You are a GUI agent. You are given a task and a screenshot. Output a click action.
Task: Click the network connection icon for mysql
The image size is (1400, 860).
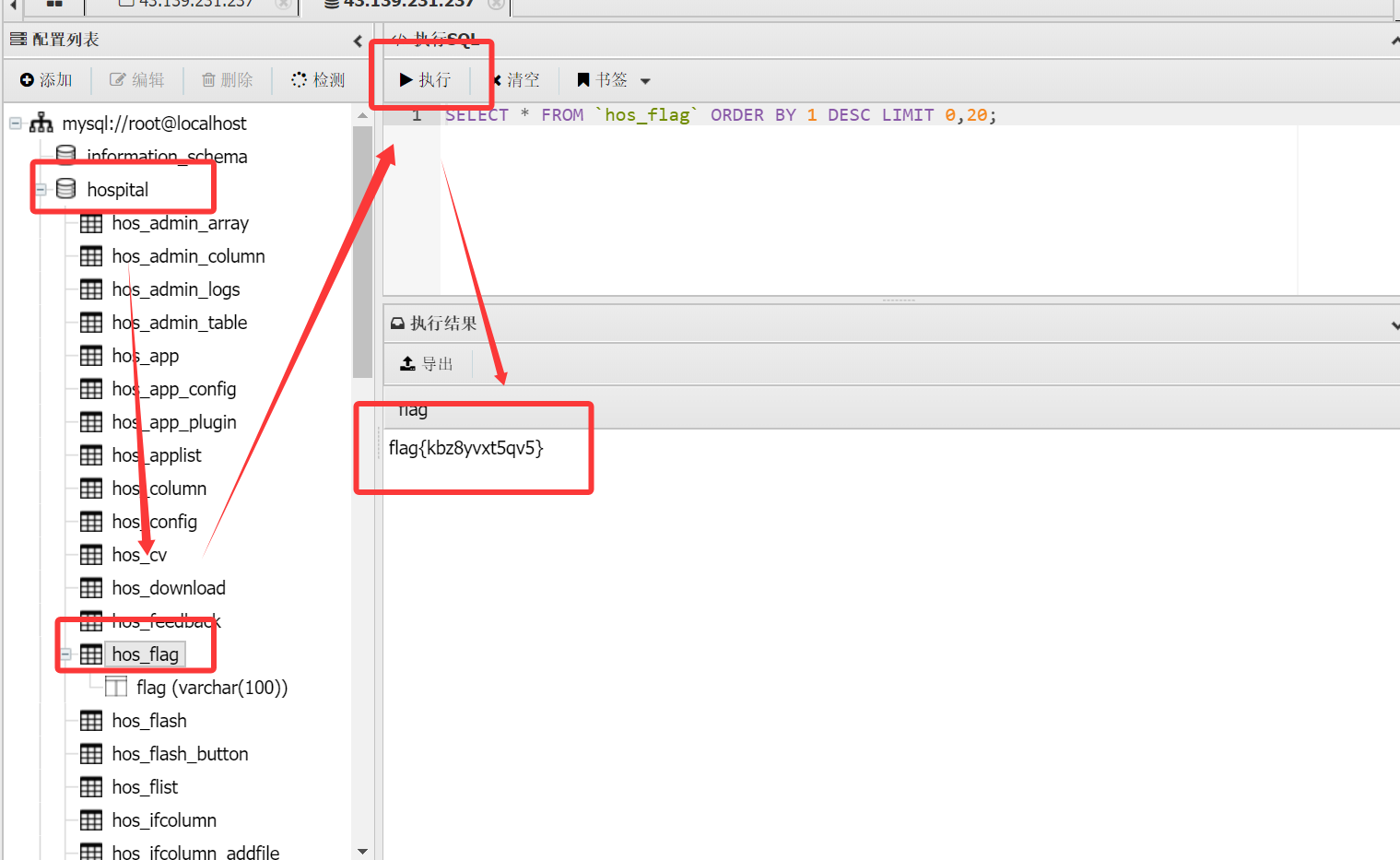(41, 123)
